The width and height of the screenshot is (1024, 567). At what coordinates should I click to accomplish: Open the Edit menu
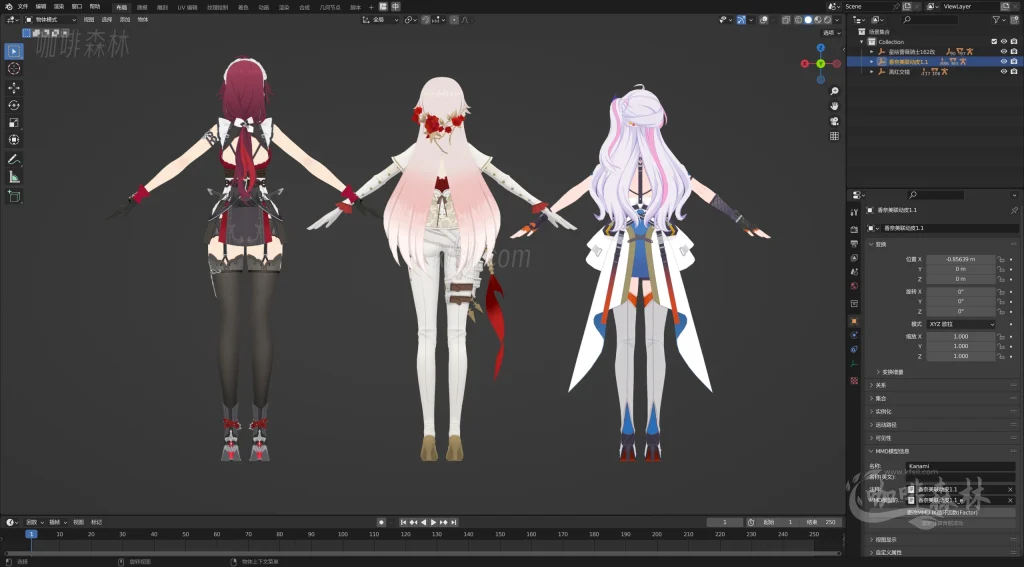[x=41, y=7]
